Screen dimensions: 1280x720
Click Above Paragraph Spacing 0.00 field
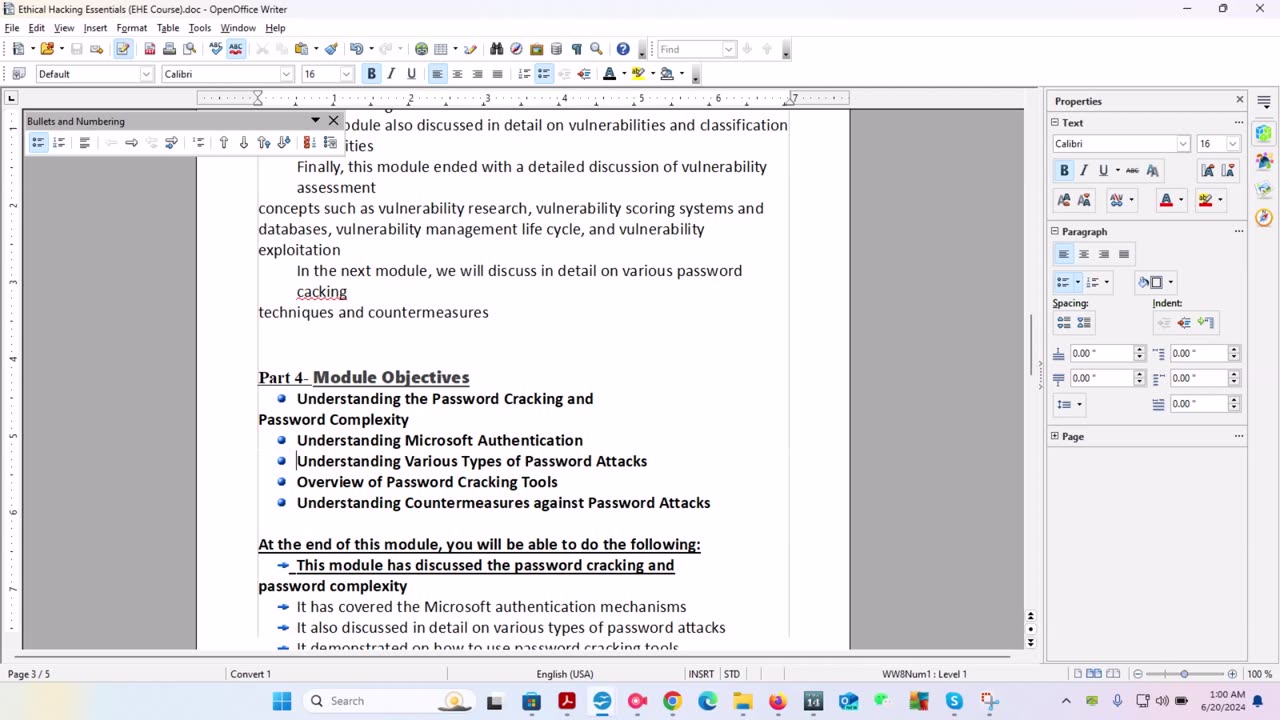(1101, 353)
